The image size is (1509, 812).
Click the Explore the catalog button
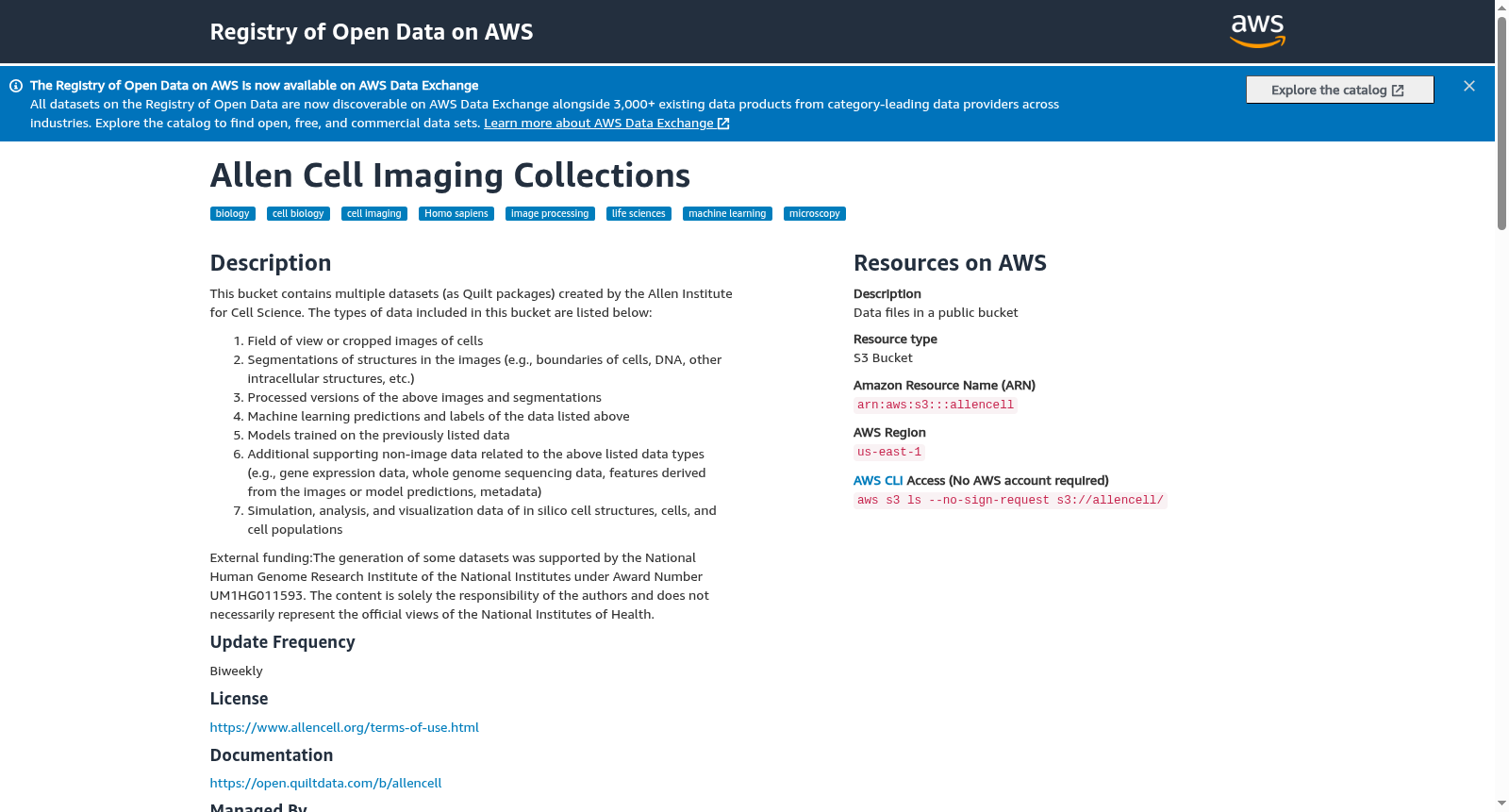[1339, 90]
